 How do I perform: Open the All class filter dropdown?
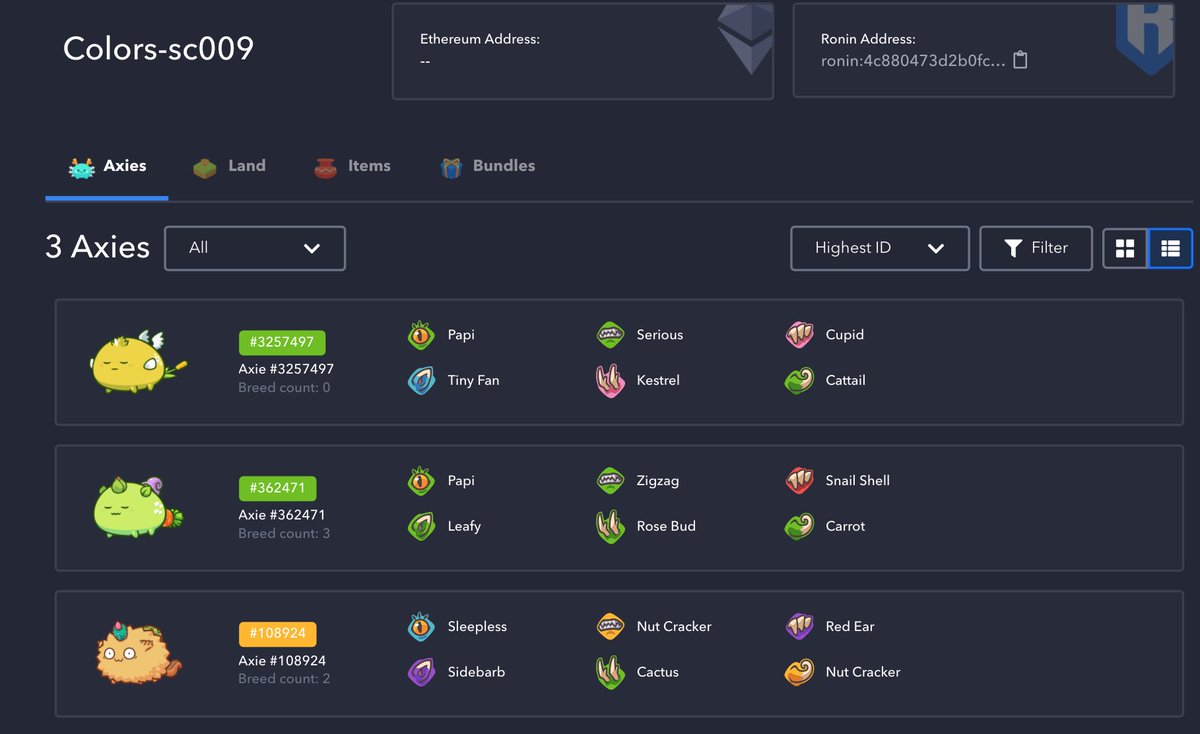(x=255, y=248)
